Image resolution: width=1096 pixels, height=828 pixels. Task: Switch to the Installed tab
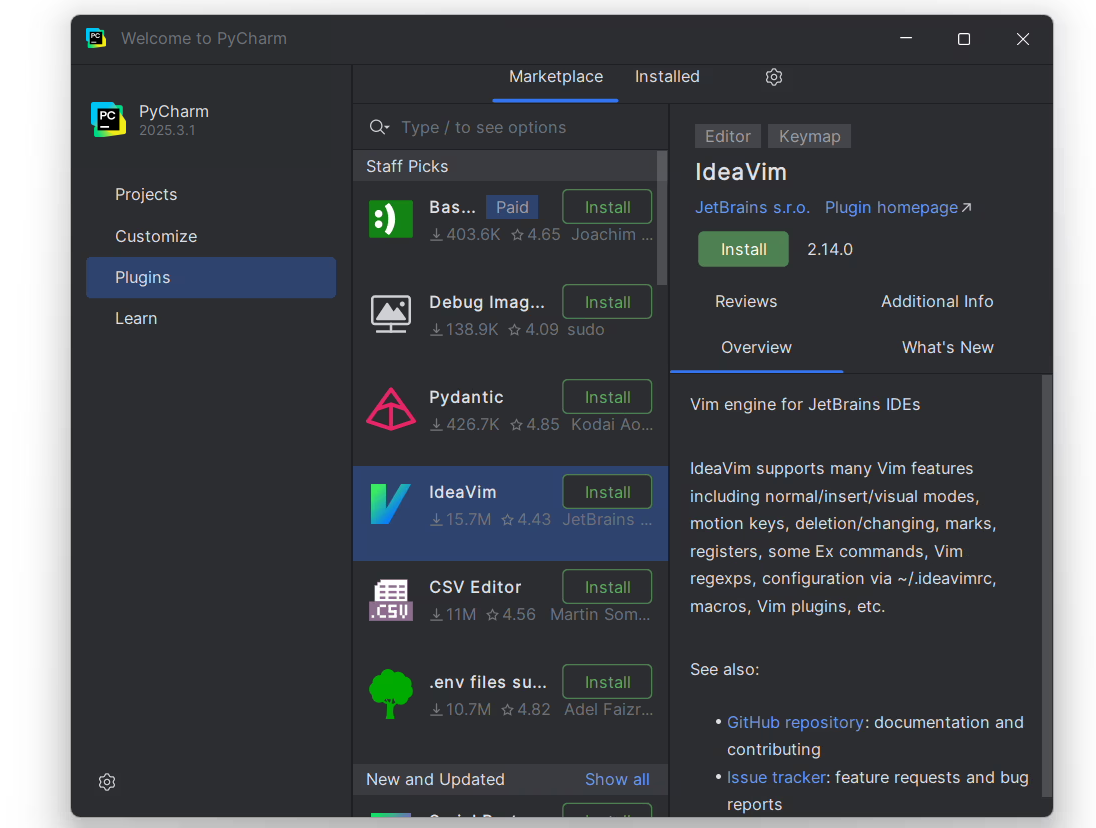click(667, 77)
